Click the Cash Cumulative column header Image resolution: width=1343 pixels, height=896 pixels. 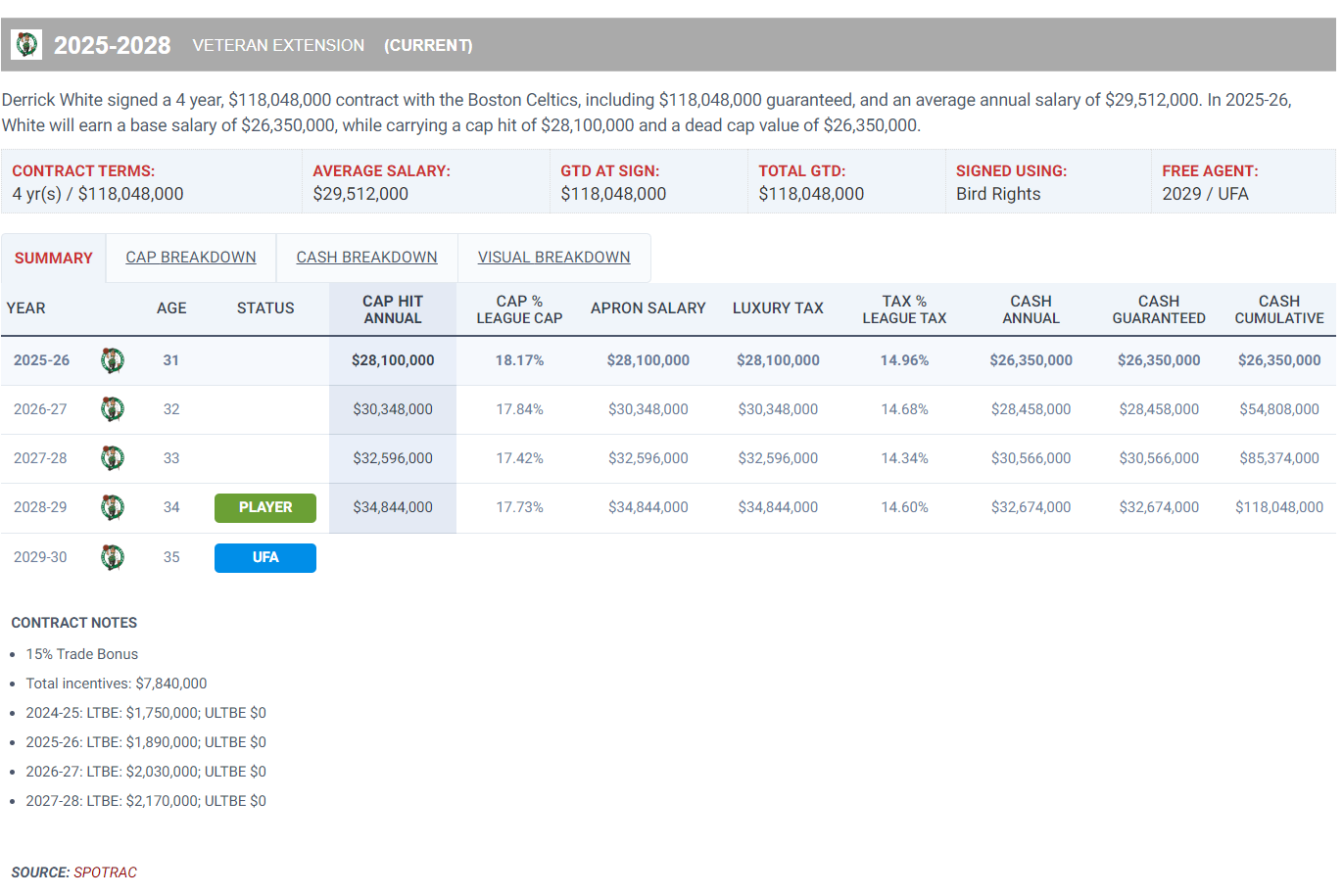point(1278,309)
